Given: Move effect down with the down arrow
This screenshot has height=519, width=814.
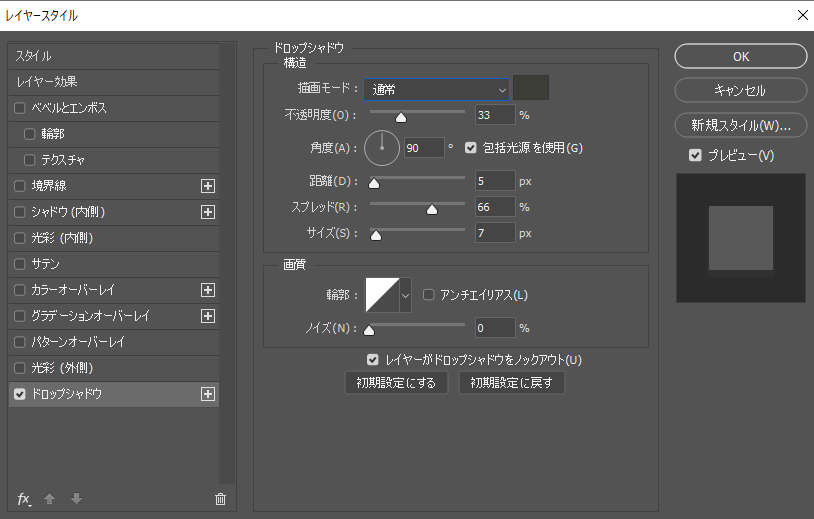Looking at the screenshot, I should [76, 499].
